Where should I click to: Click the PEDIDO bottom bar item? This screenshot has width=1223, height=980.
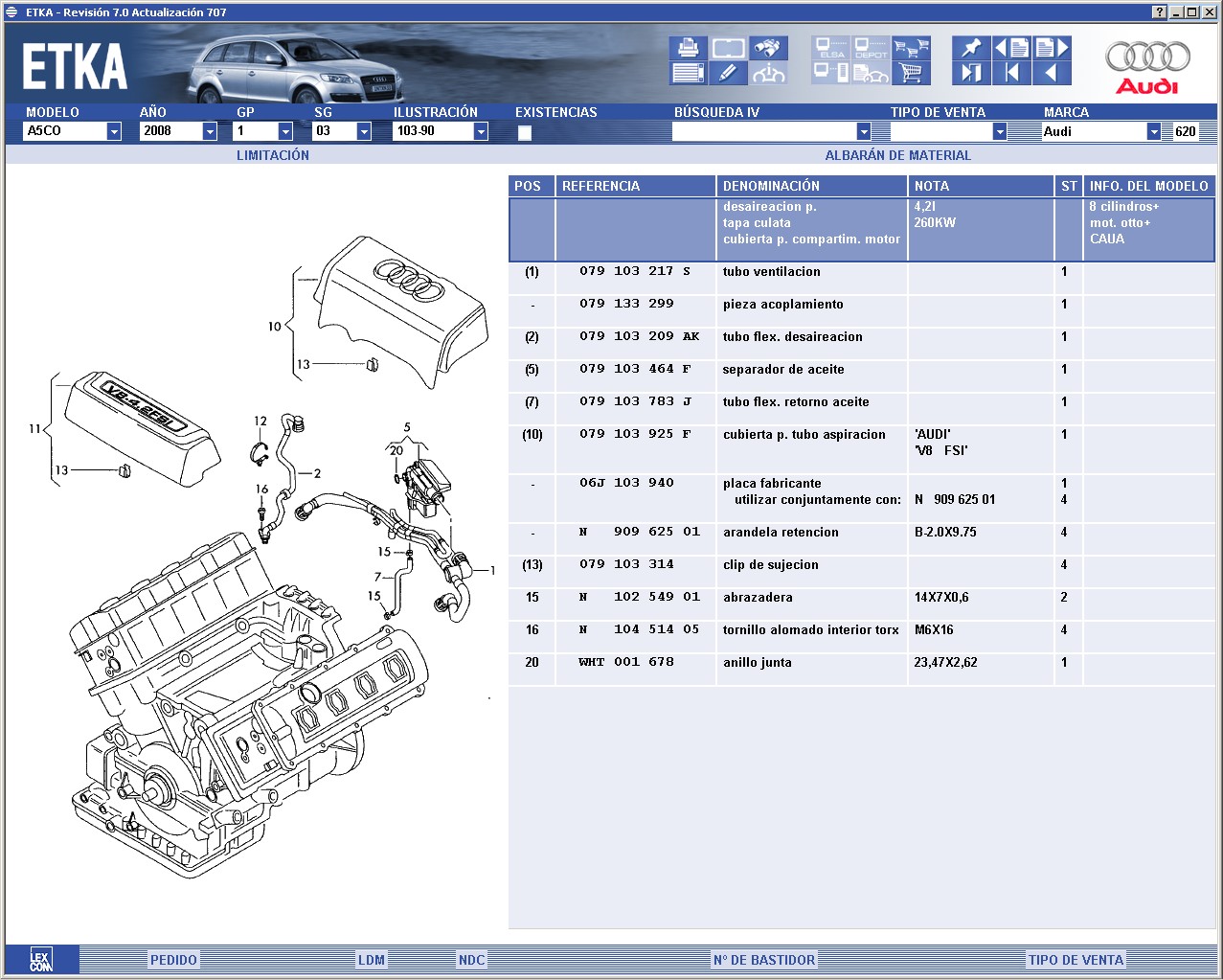pyautogui.click(x=173, y=960)
